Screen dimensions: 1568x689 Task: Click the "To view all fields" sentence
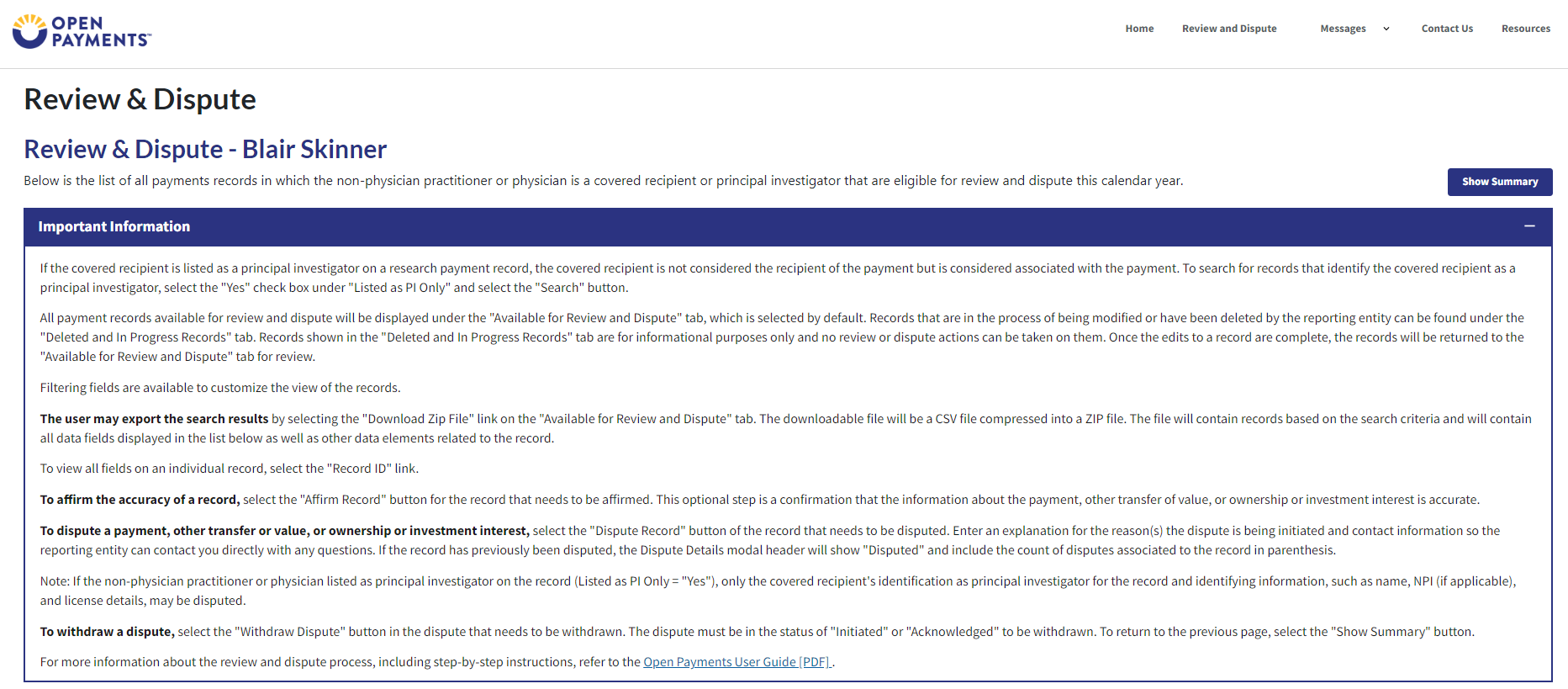coord(229,469)
